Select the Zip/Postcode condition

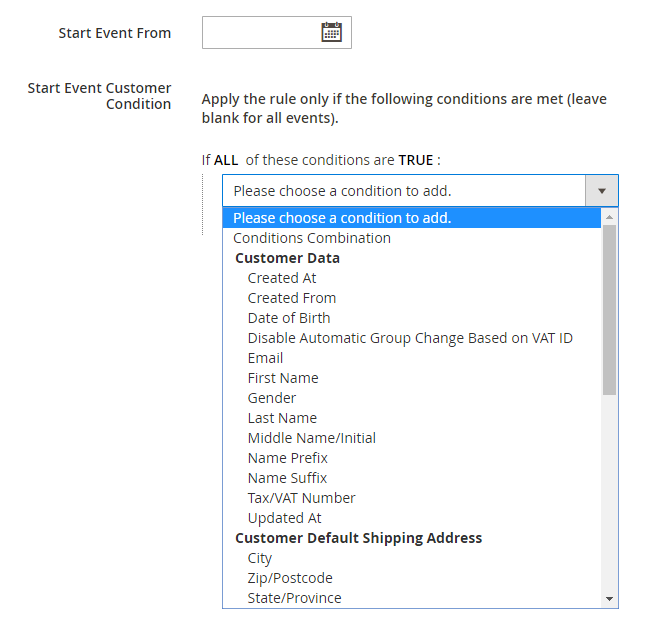[x=290, y=578]
